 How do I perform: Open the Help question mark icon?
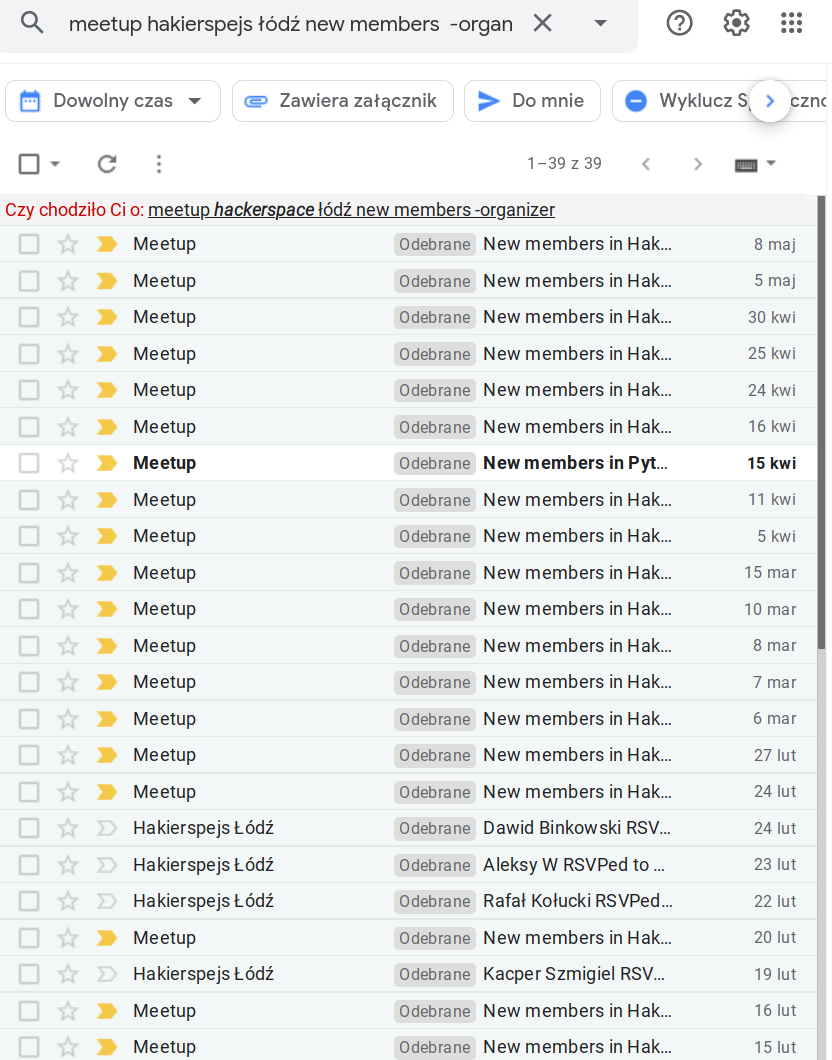(x=679, y=23)
